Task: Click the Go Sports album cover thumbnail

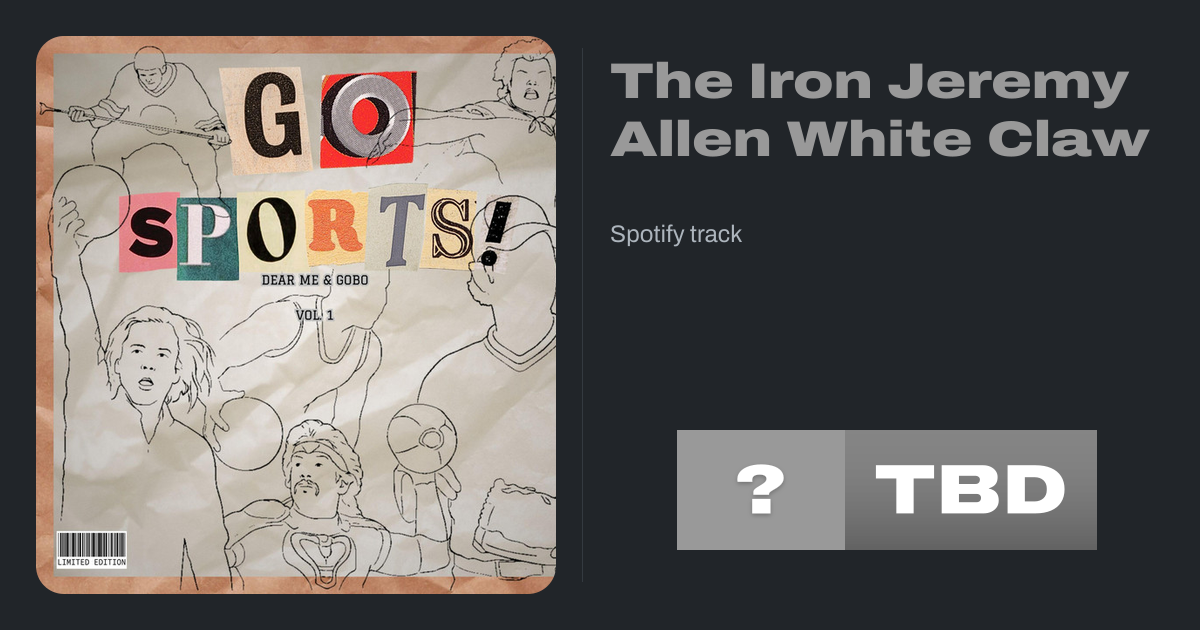Action: (x=296, y=315)
